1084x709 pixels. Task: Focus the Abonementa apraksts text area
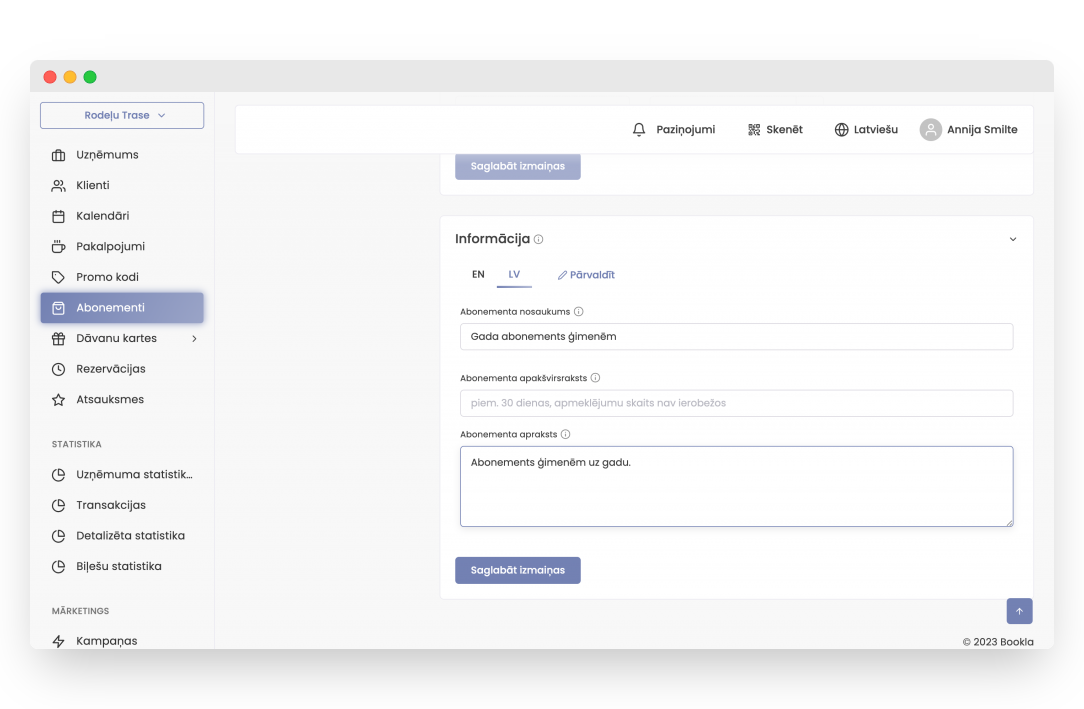click(736, 487)
